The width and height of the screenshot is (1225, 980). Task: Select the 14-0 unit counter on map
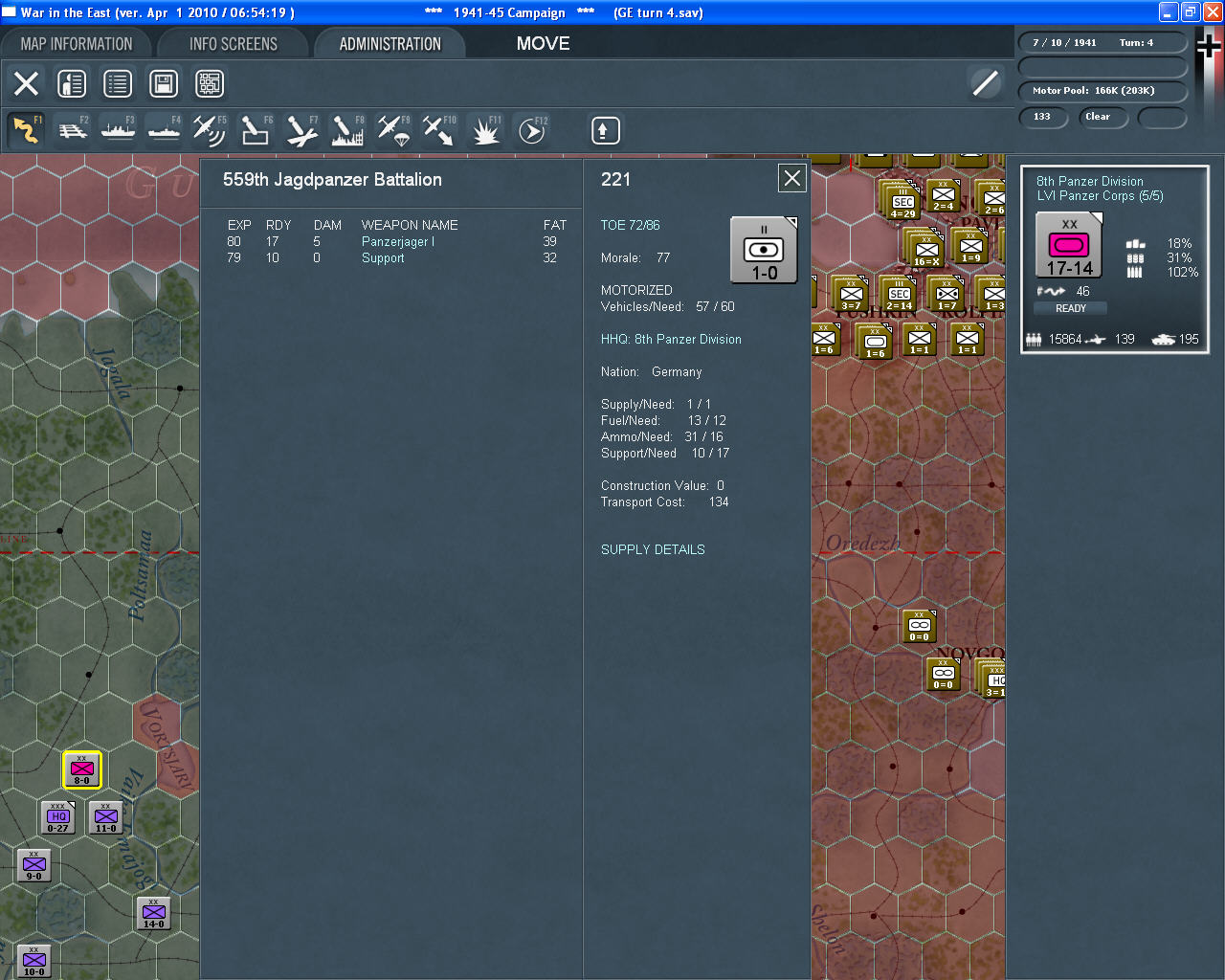pyautogui.click(x=154, y=913)
